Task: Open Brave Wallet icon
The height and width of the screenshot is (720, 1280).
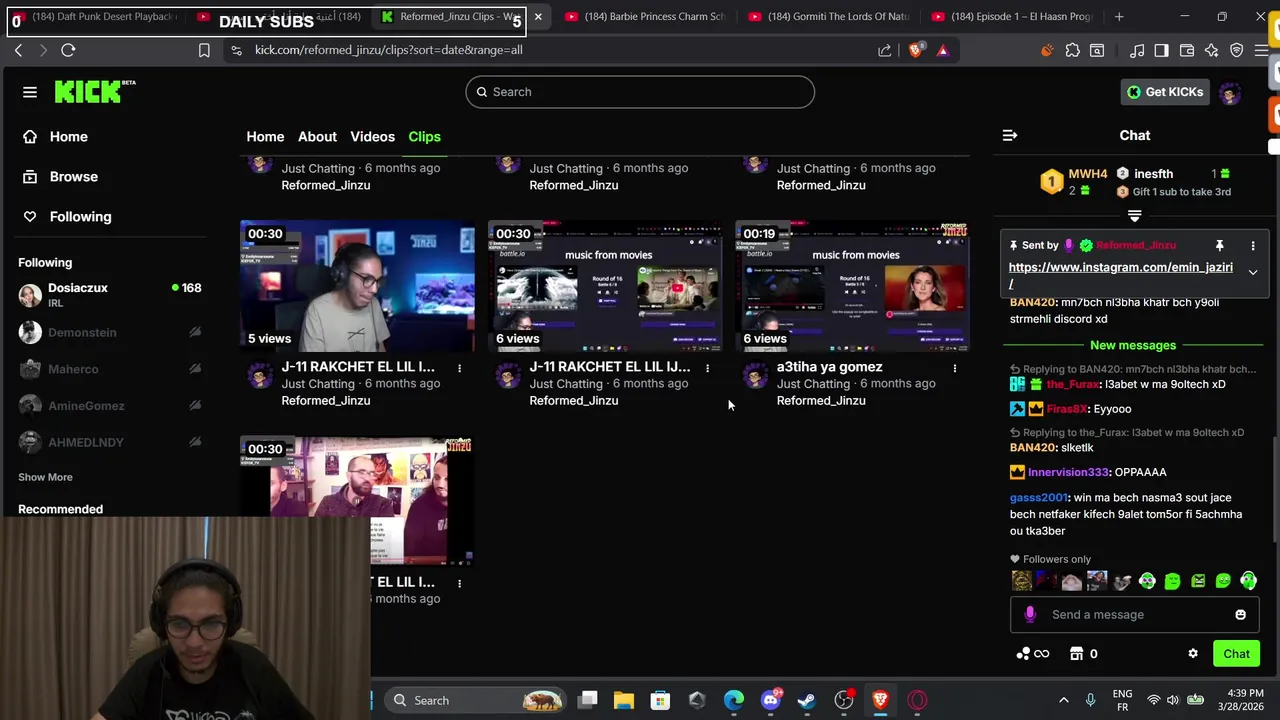Action: click(x=1187, y=50)
